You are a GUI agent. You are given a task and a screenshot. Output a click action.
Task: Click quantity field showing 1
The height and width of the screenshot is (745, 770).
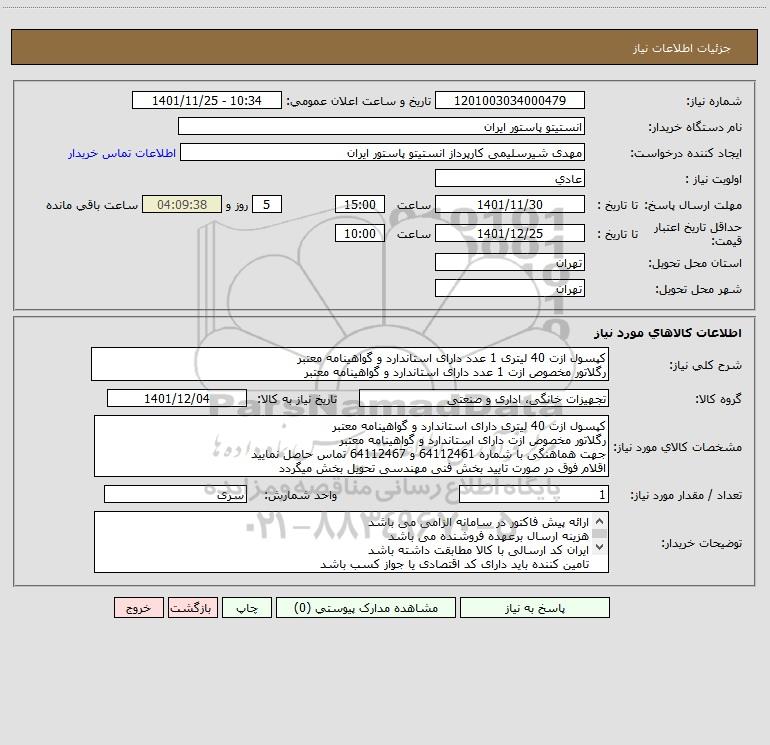pyautogui.click(x=534, y=495)
